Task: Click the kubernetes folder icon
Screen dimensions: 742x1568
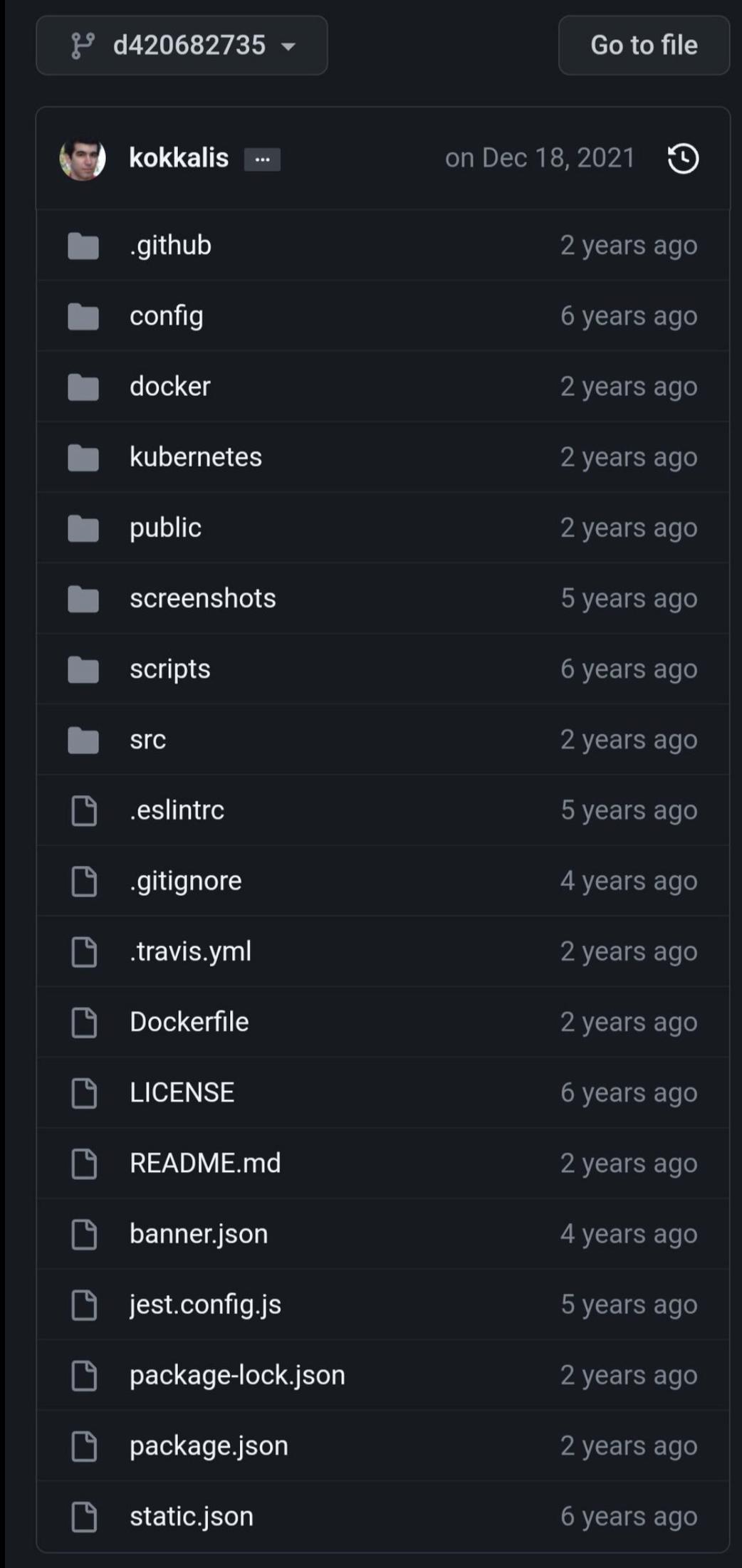Action: click(83, 457)
